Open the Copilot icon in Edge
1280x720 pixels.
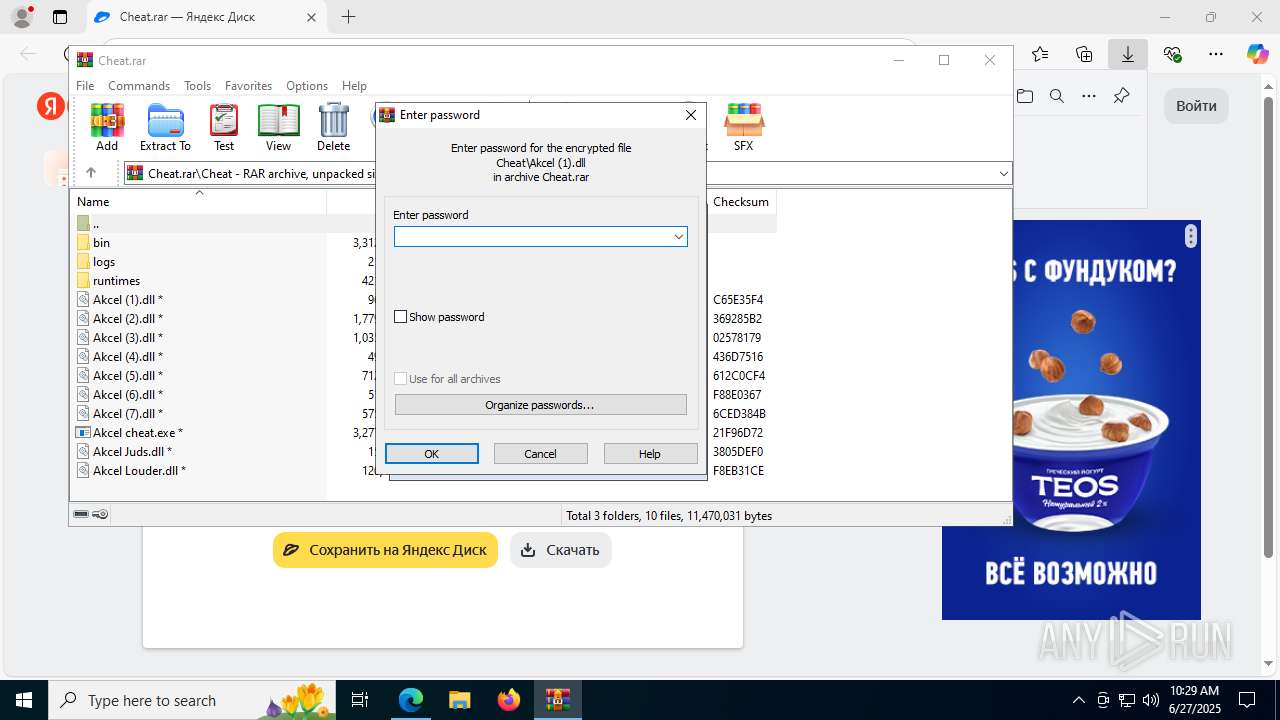click(1257, 54)
